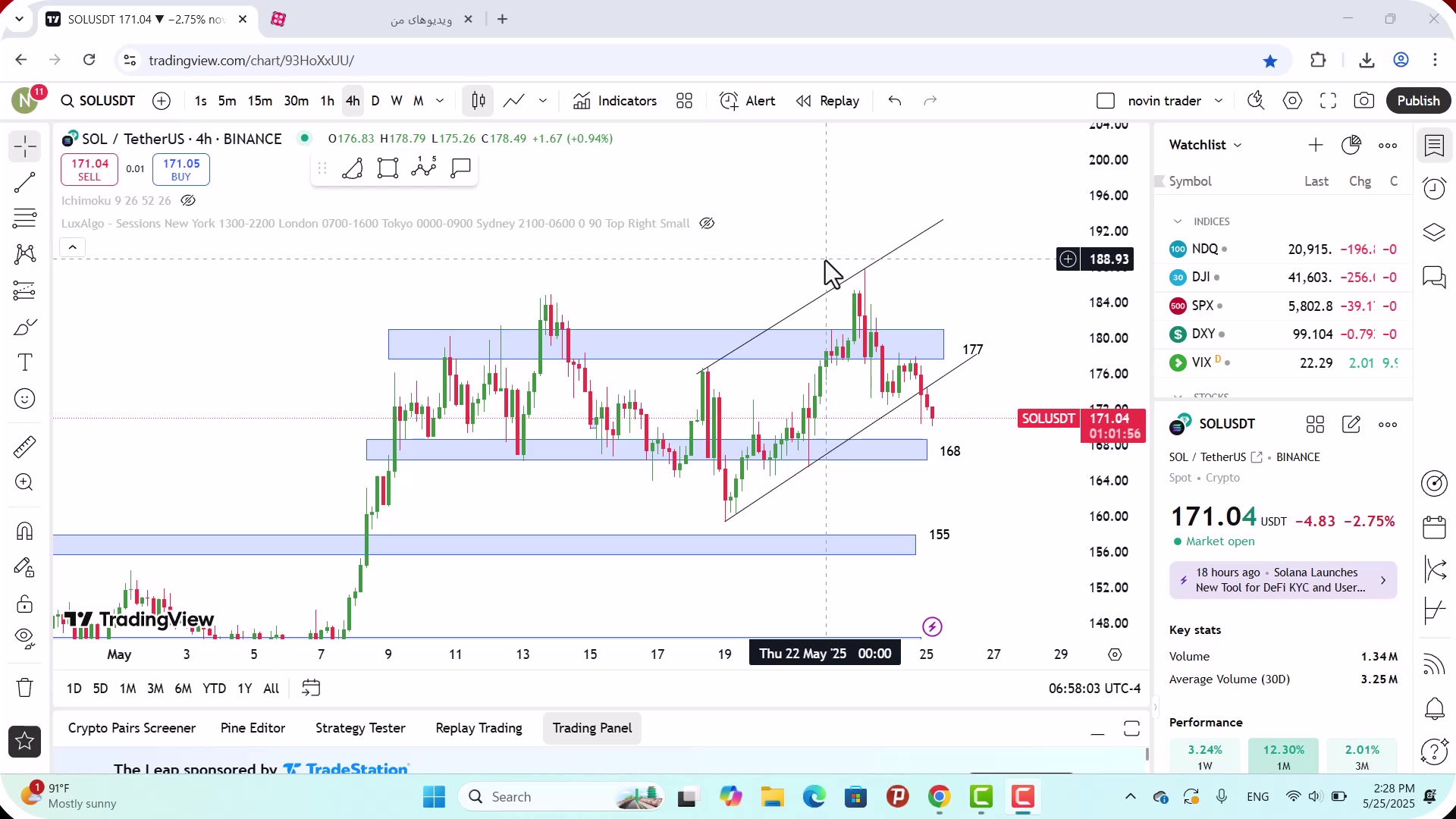
Task: Toggle visibility of LuxAlgo Sessions indicator
Action: point(707,224)
